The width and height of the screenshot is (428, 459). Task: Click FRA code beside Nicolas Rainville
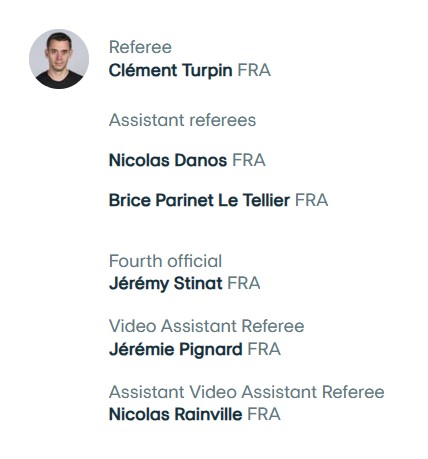click(x=264, y=414)
